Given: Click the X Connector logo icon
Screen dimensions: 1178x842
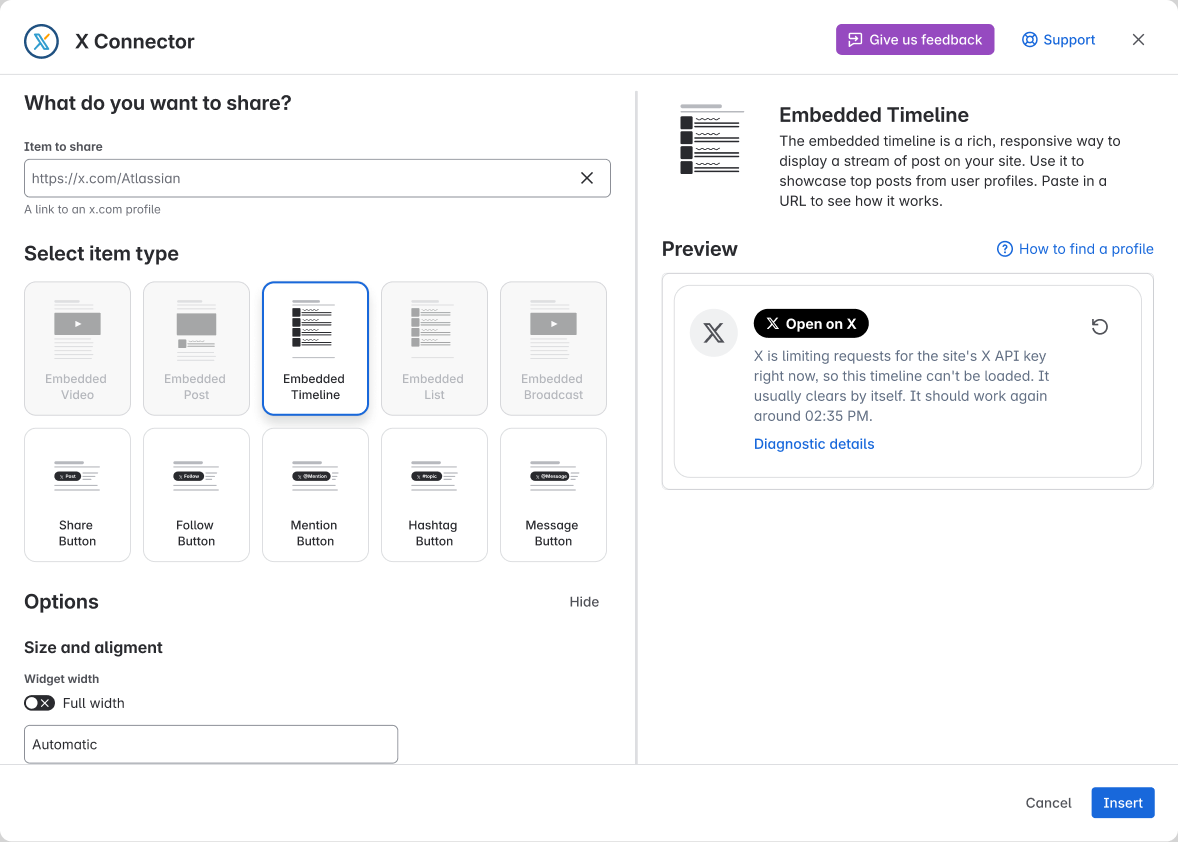Looking at the screenshot, I should coord(41,41).
